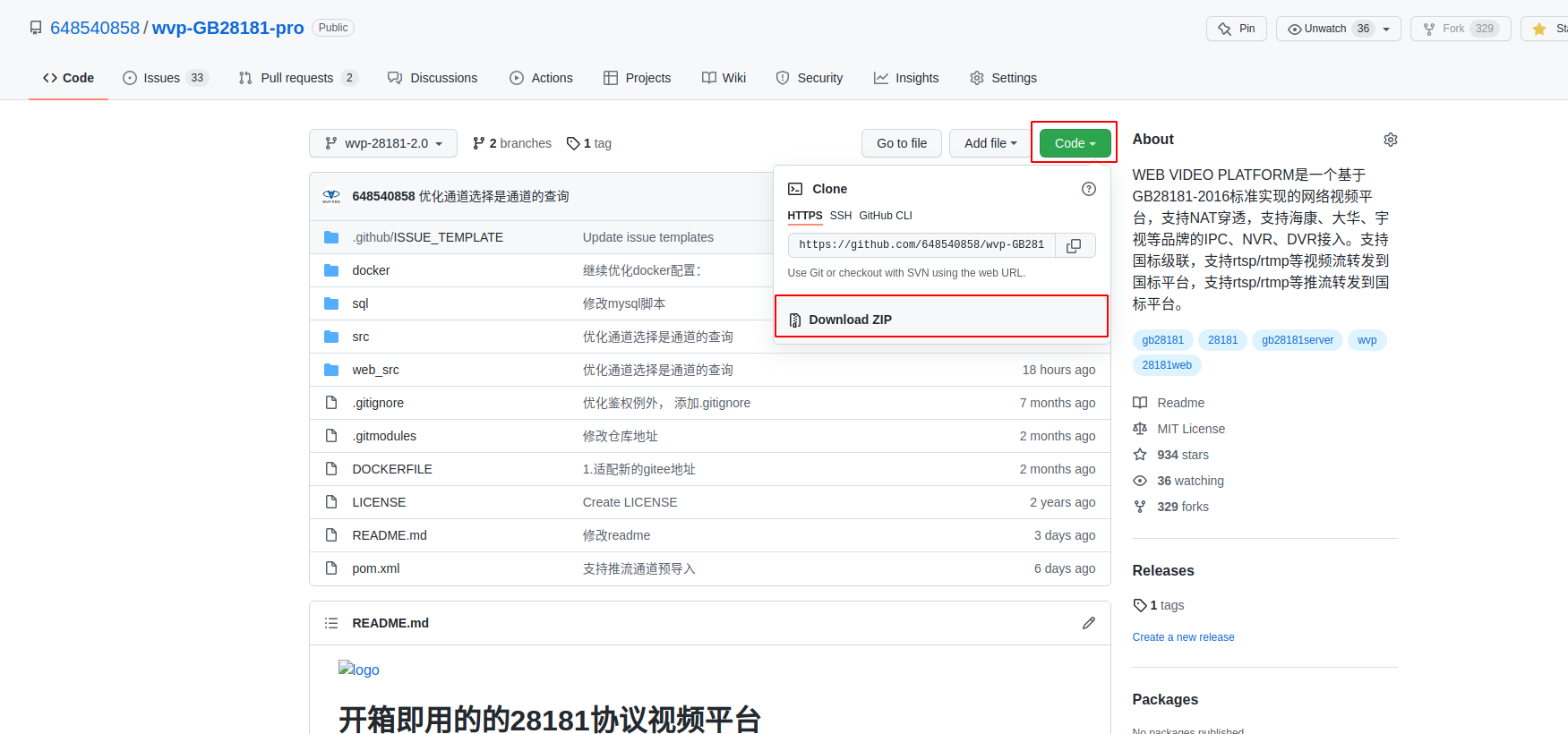The width and height of the screenshot is (1568, 734).
Task: Open the Issues tab
Action: pyautogui.click(x=164, y=78)
